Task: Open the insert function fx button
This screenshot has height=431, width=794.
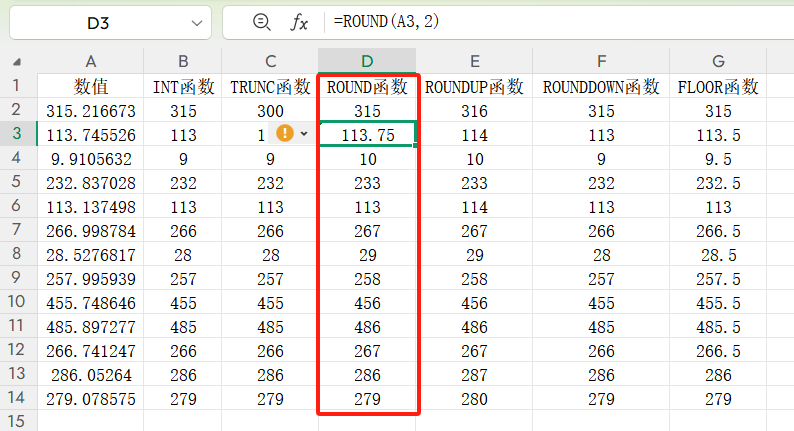Action: (299, 22)
